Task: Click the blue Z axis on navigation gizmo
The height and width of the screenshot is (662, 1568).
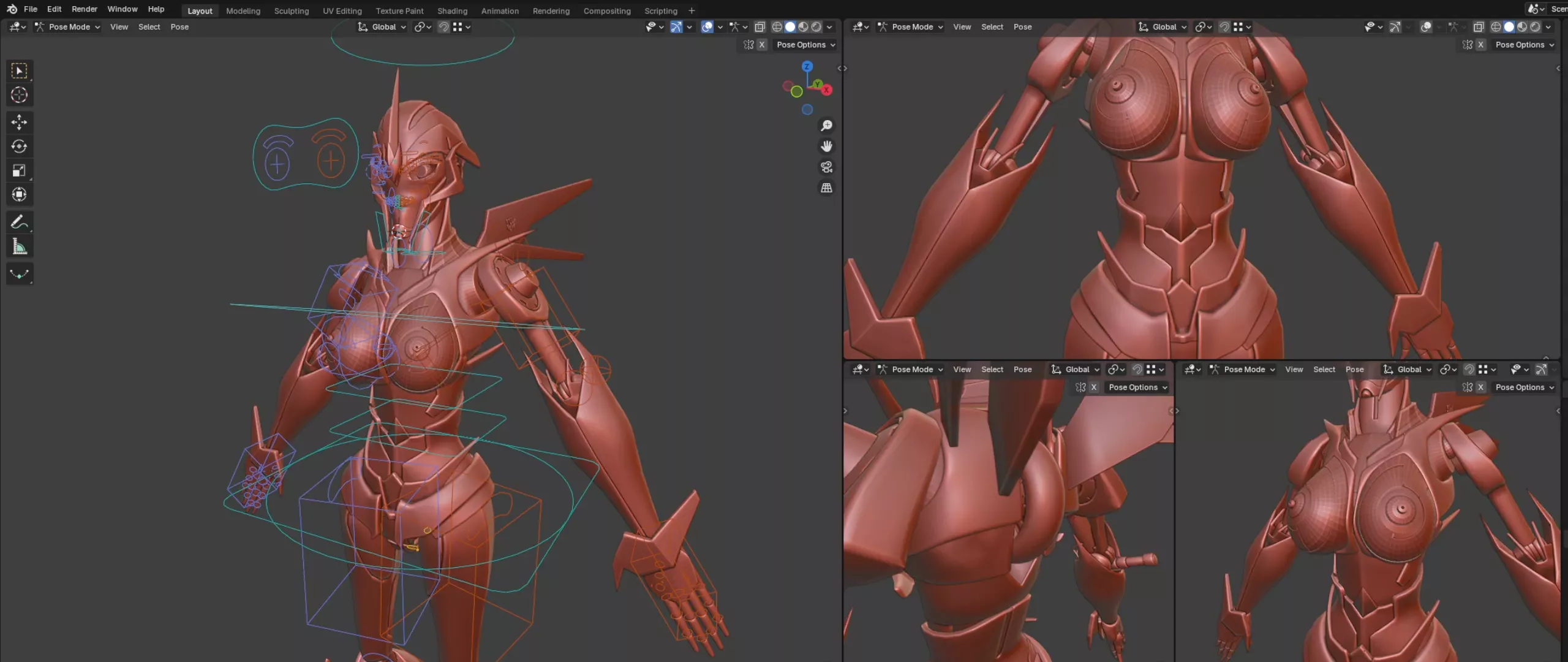Action: 807,66
